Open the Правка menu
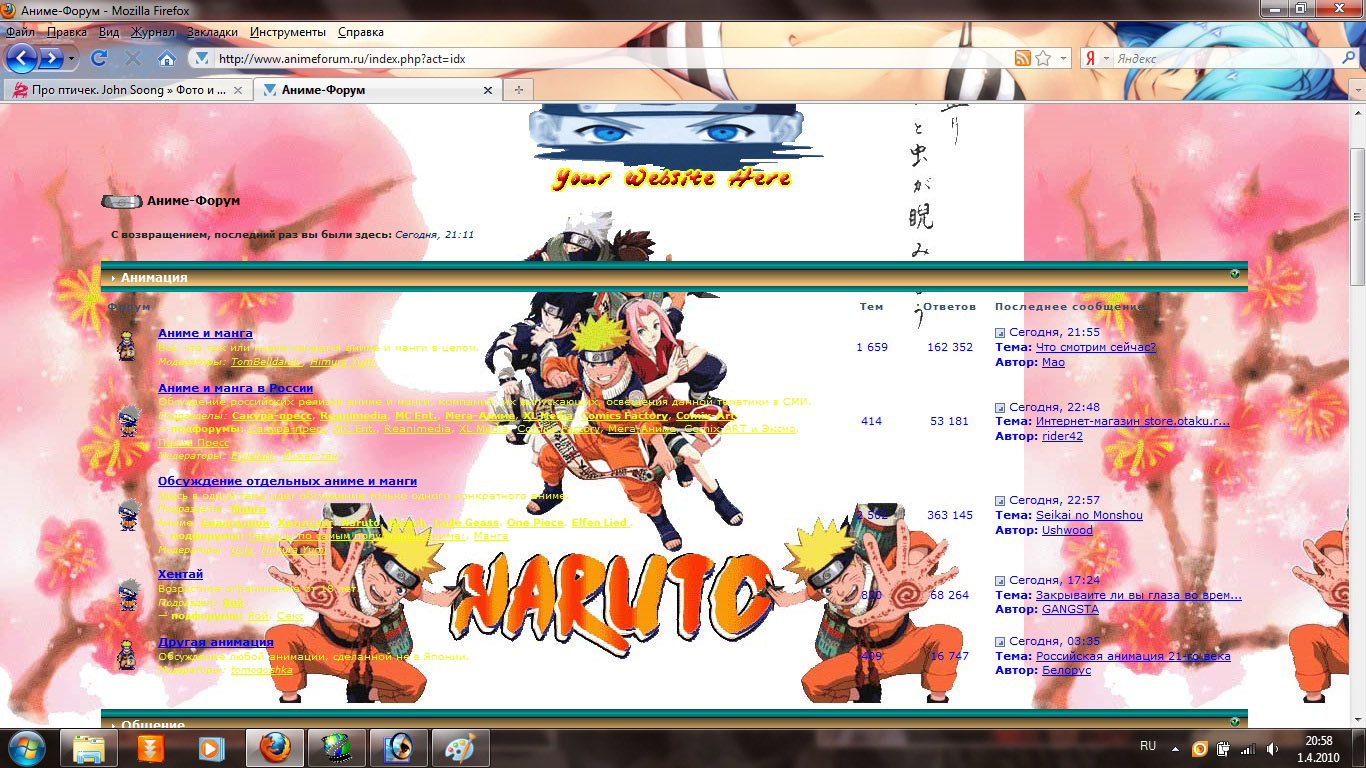Viewport: 1366px width, 768px height. tap(67, 32)
